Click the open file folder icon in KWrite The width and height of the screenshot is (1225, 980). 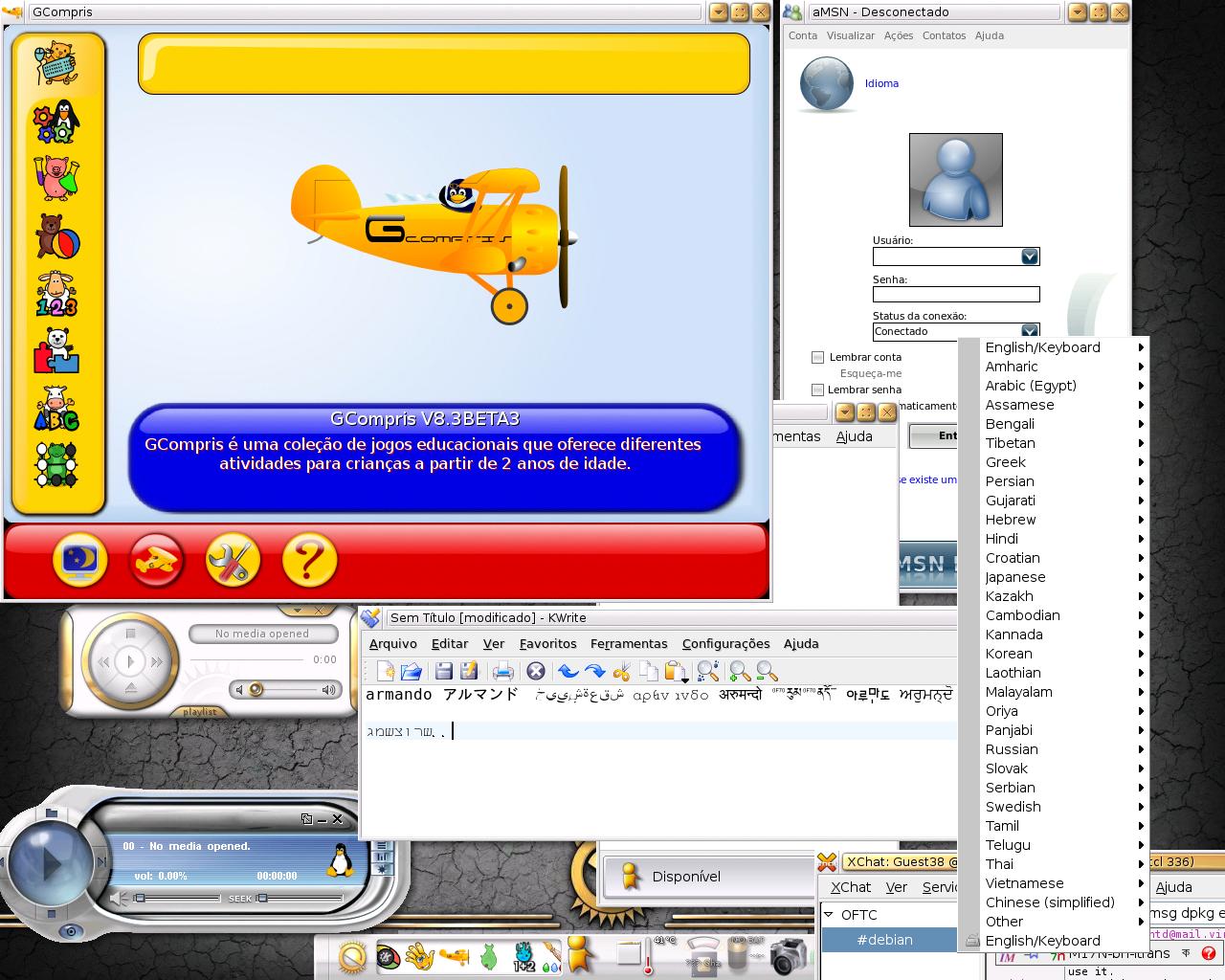coord(412,671)
